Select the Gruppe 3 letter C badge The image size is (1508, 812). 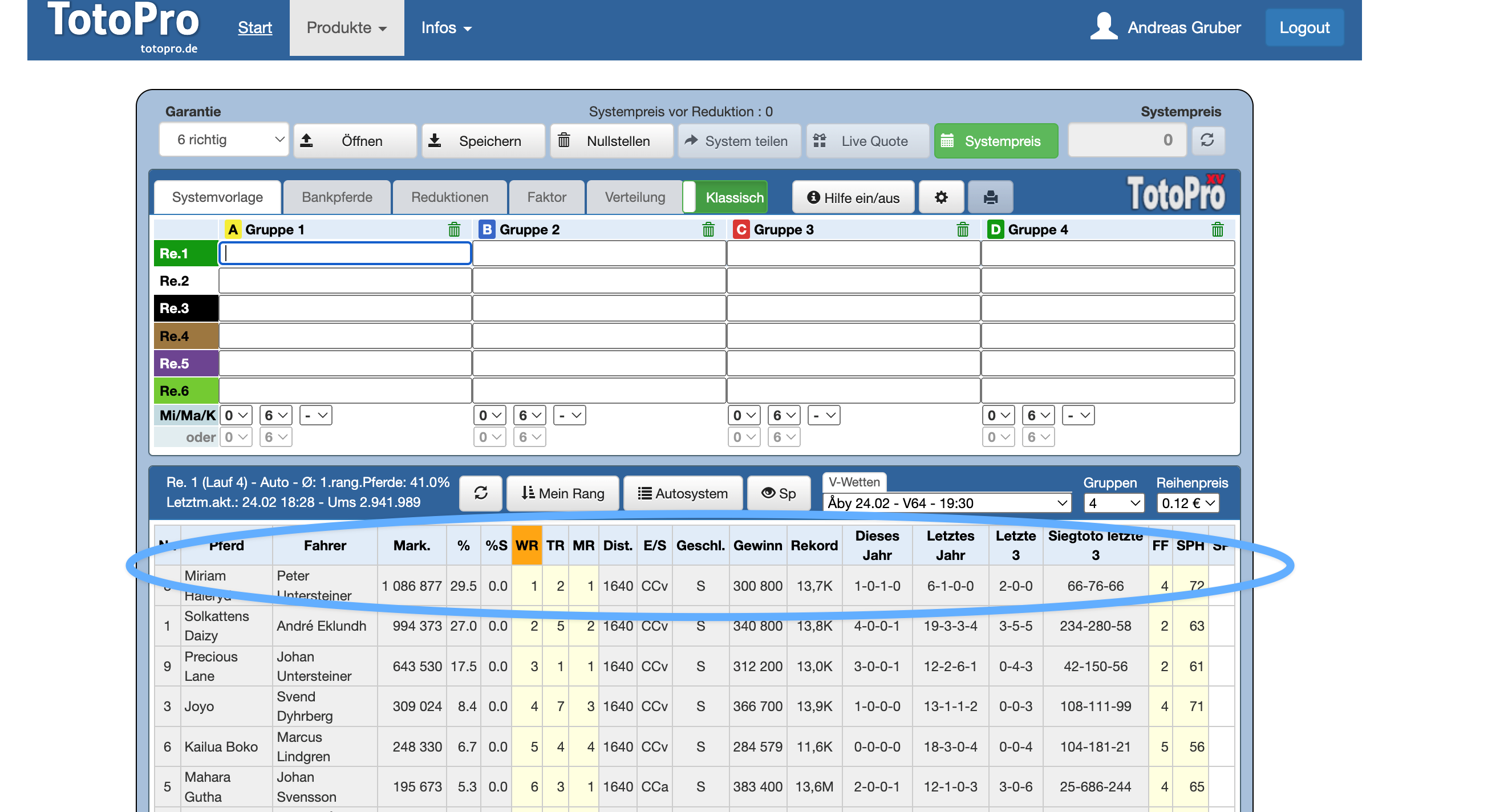(740, 229)
